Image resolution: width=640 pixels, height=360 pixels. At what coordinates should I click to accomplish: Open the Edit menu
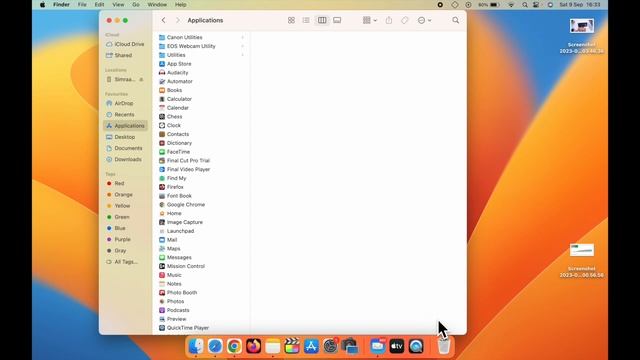pos(99,5)
